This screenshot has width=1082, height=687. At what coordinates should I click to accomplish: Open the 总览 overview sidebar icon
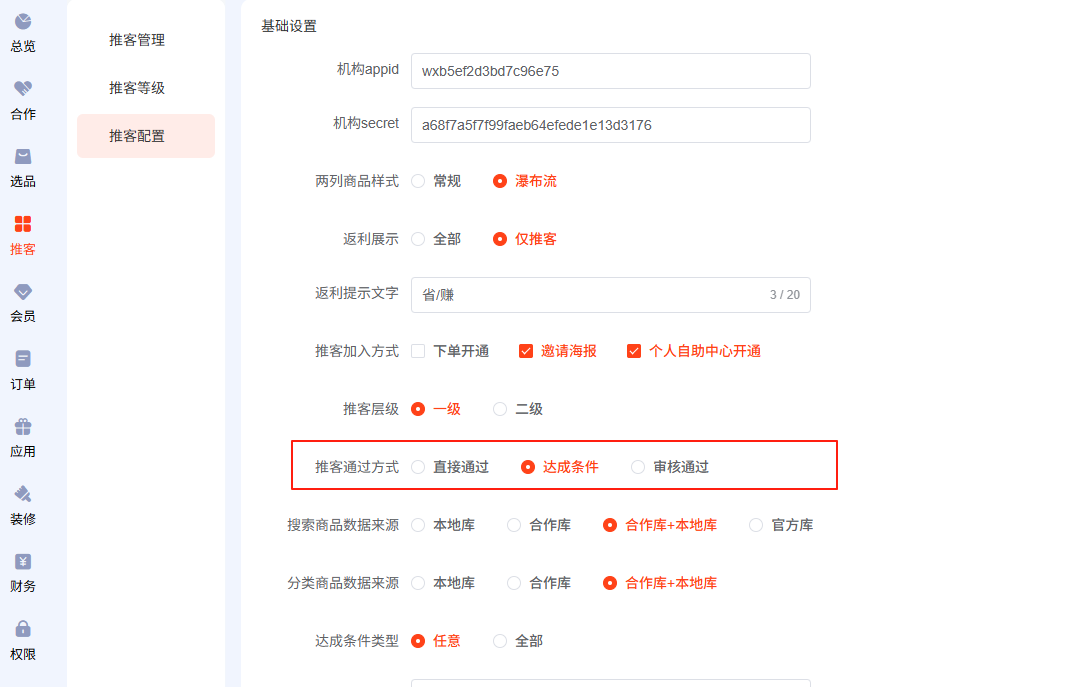23,22
